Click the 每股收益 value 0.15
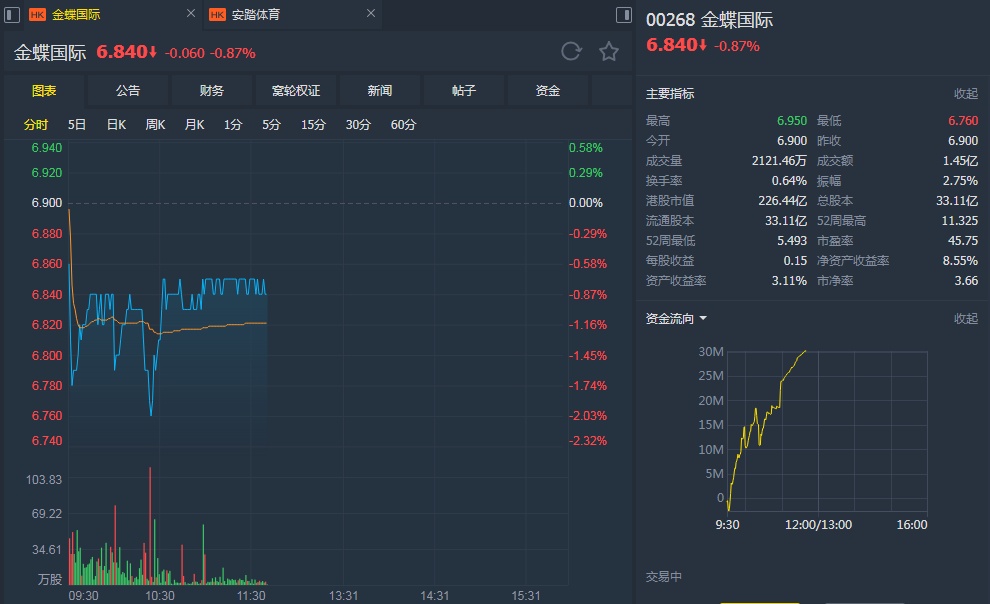This screenshot has height=604, width=990. [x=796, y=261]
